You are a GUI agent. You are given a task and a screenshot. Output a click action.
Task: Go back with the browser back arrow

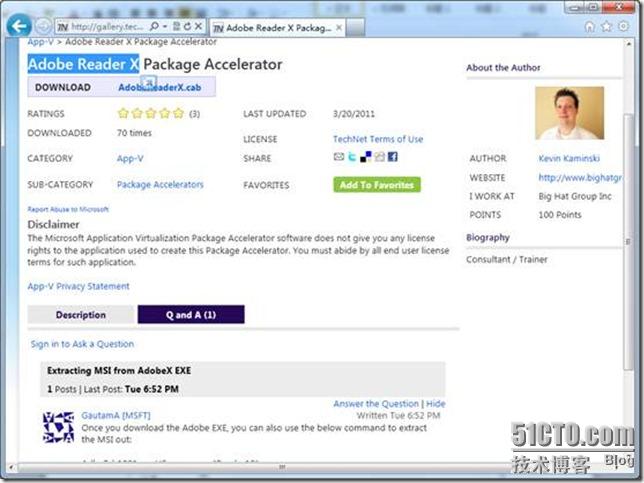click(x=18, y=26)
